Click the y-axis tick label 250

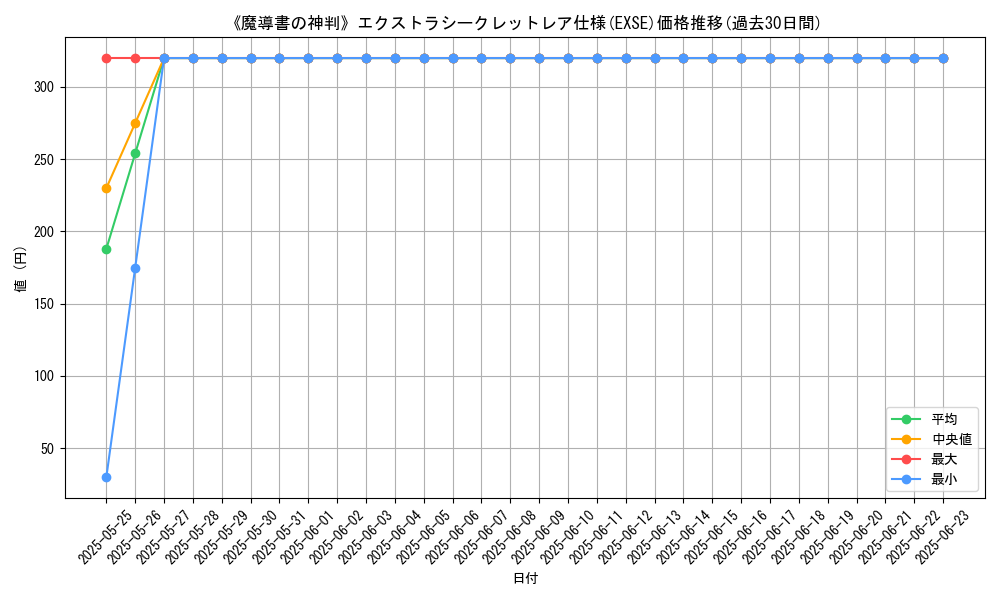[43, 159]
